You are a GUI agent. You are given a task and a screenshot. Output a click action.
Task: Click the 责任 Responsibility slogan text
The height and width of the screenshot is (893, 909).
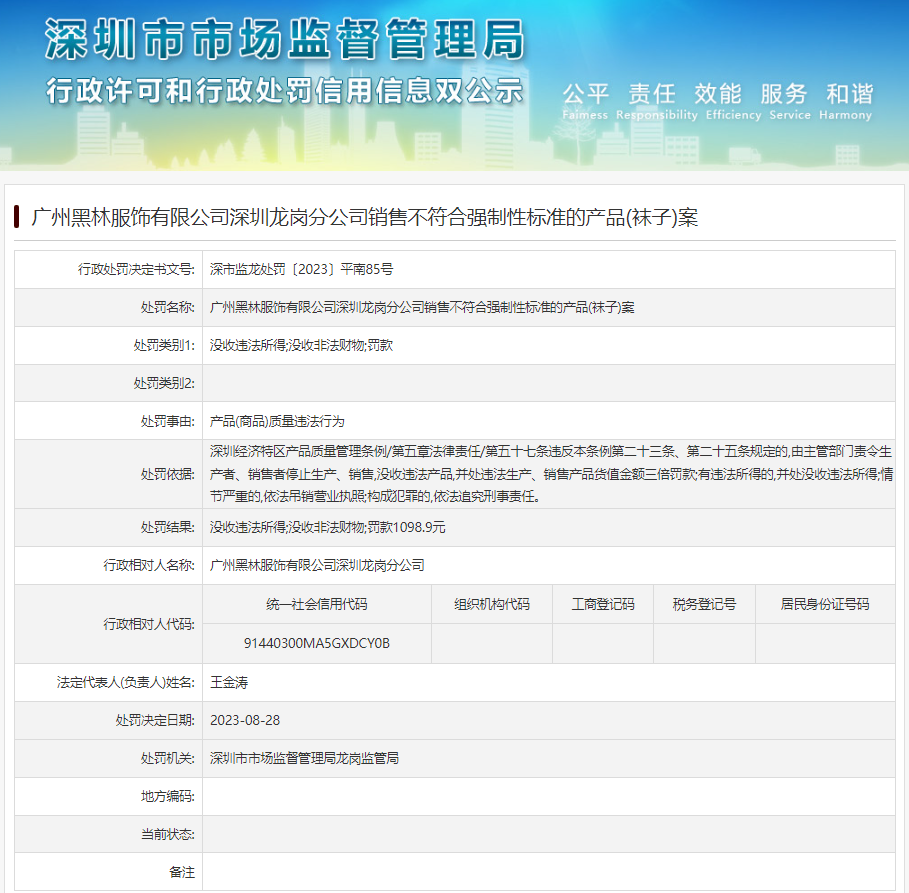656,101
